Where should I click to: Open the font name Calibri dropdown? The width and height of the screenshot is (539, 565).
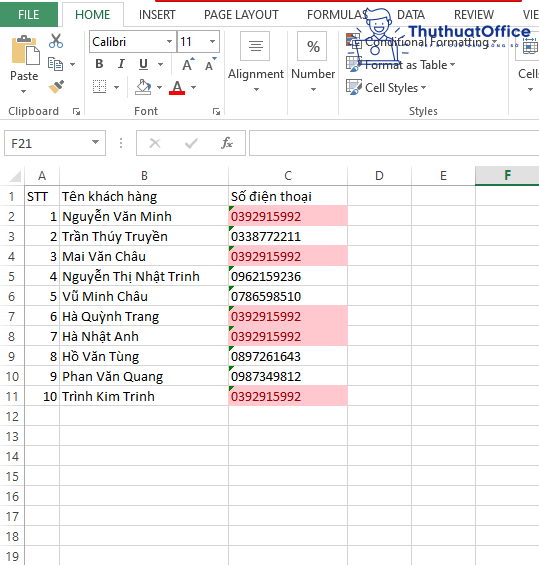169,41
